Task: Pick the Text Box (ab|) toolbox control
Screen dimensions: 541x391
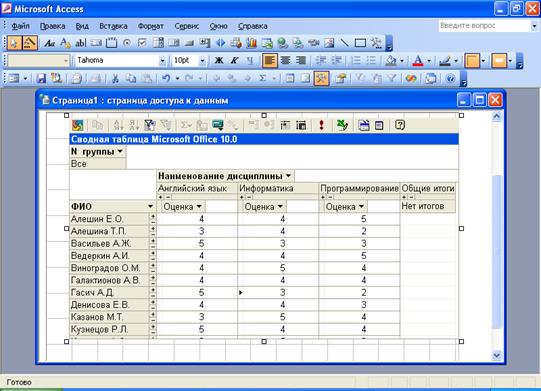Action: (x=80, y=43)
